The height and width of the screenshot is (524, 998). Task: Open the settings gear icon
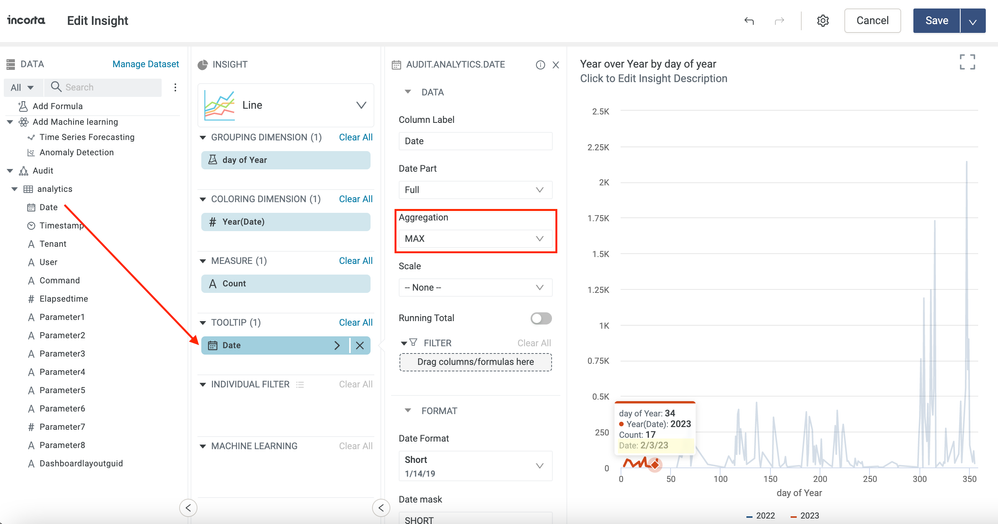(823, 21)
